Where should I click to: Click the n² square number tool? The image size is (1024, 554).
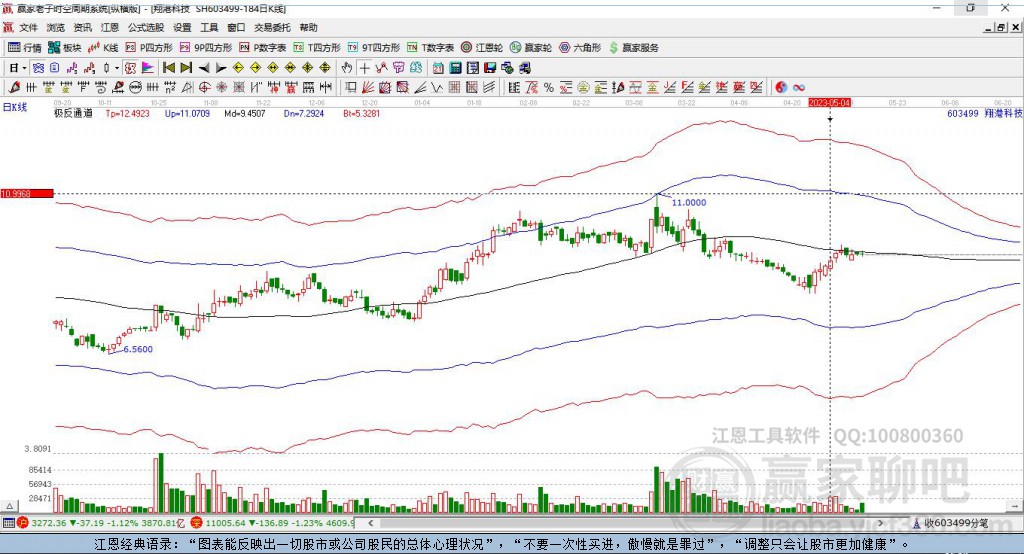click(x=170, y=88)
